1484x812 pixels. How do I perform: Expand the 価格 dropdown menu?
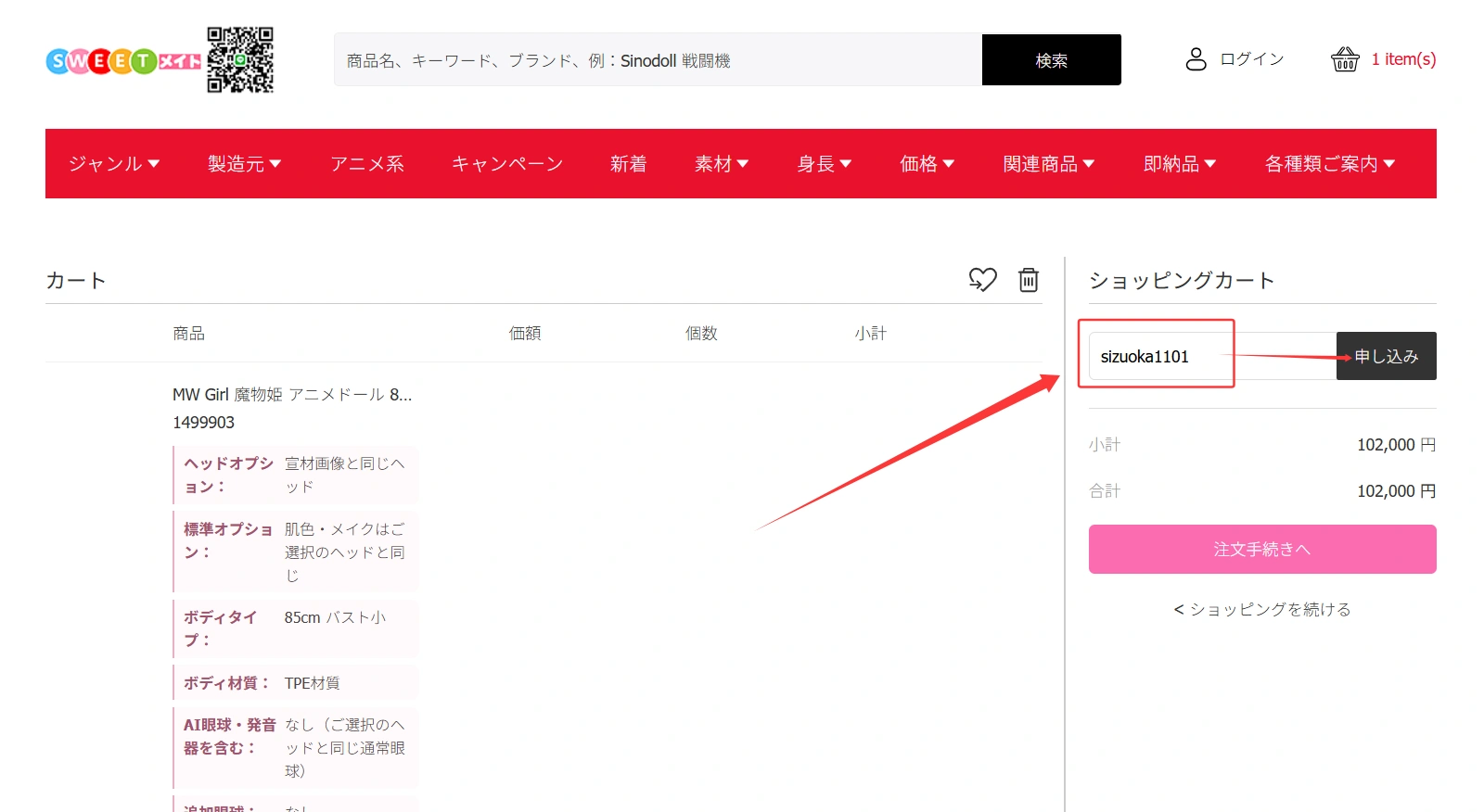tap(927, 164)
